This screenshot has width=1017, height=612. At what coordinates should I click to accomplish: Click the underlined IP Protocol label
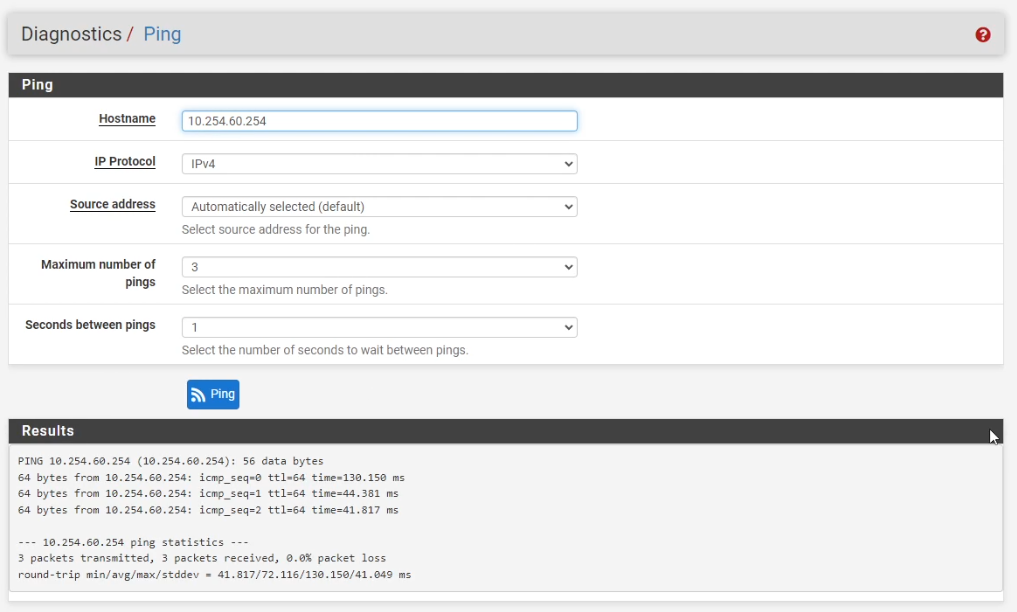(125, 162)
